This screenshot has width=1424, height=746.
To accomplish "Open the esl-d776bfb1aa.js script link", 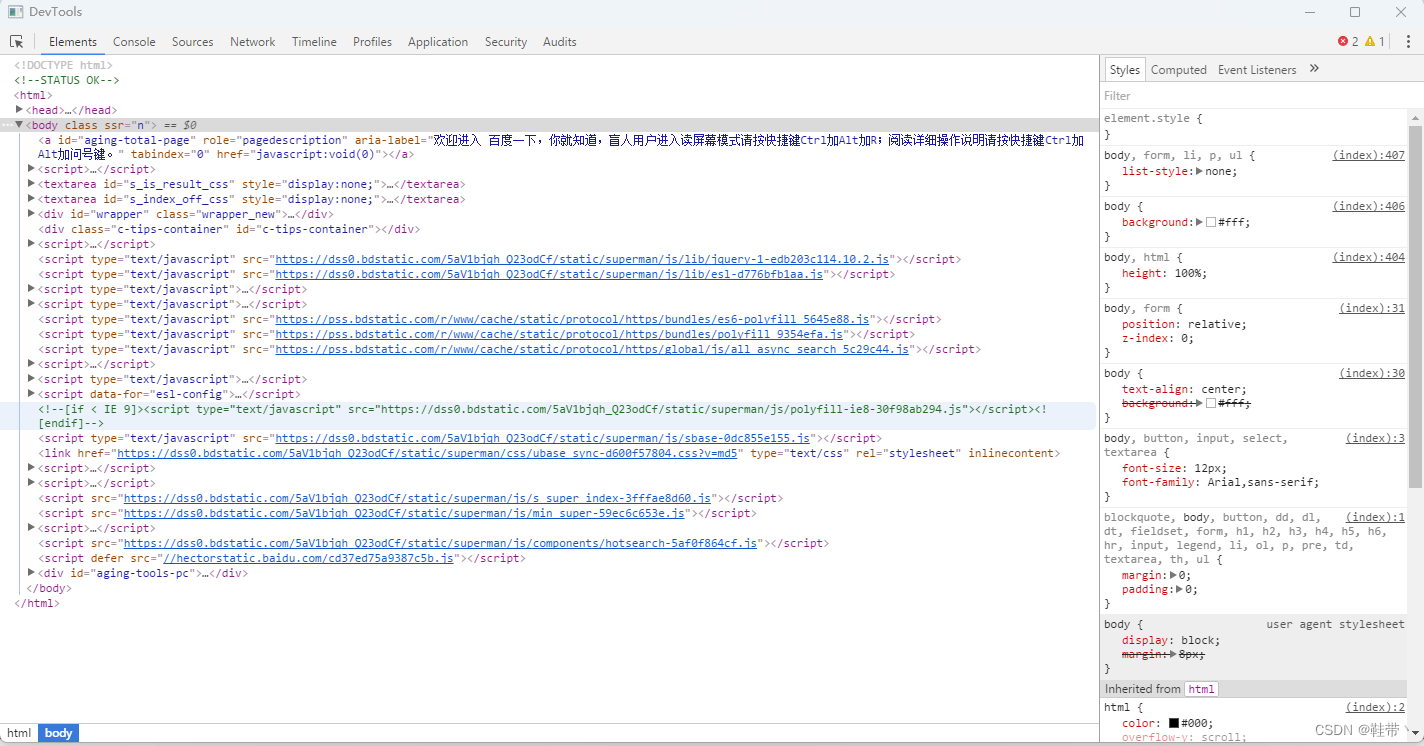I will tap(549, 274).
